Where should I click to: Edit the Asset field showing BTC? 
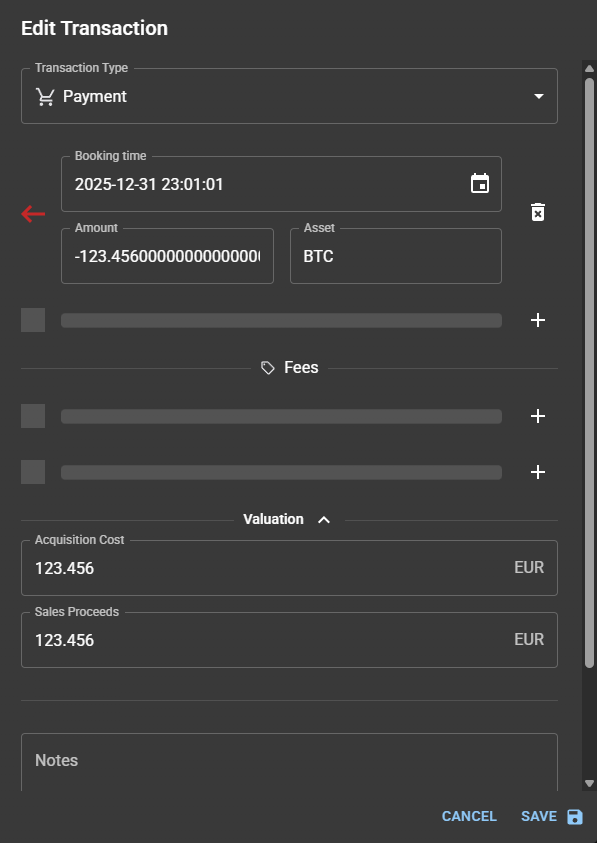pos(396,256)
